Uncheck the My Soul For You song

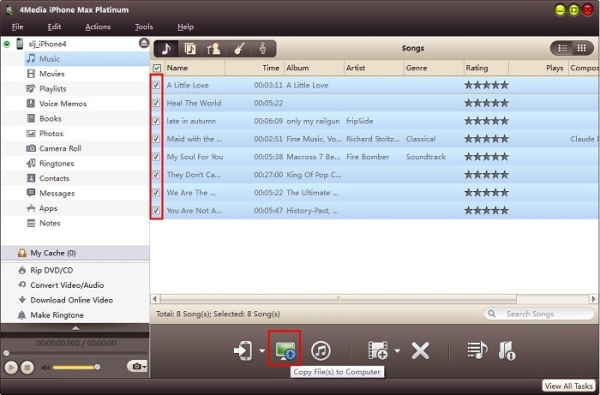coord(156,157)
